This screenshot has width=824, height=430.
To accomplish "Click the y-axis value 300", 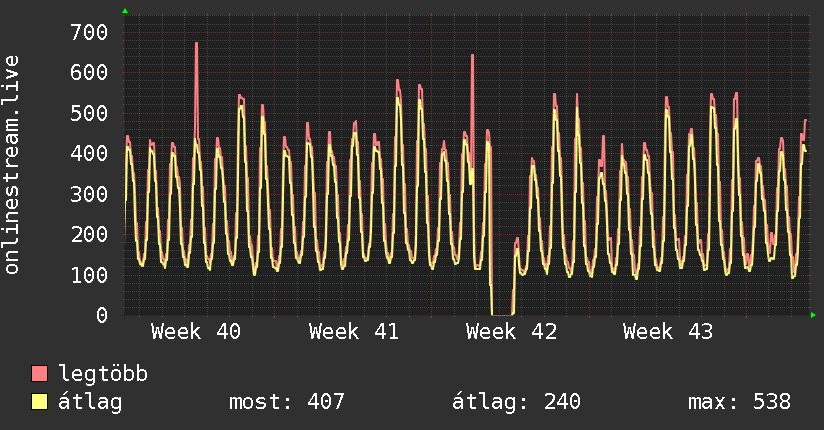I will (x=89, y=194).
